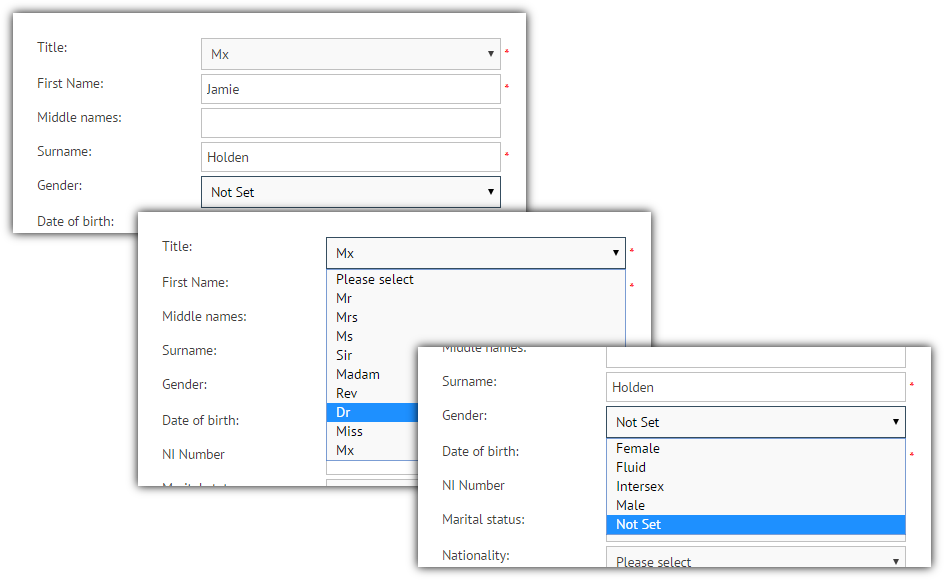Viewport: 944px width, 580px height.
Task: Open the Gender dropdown in the top form
Action: (350, 192)
